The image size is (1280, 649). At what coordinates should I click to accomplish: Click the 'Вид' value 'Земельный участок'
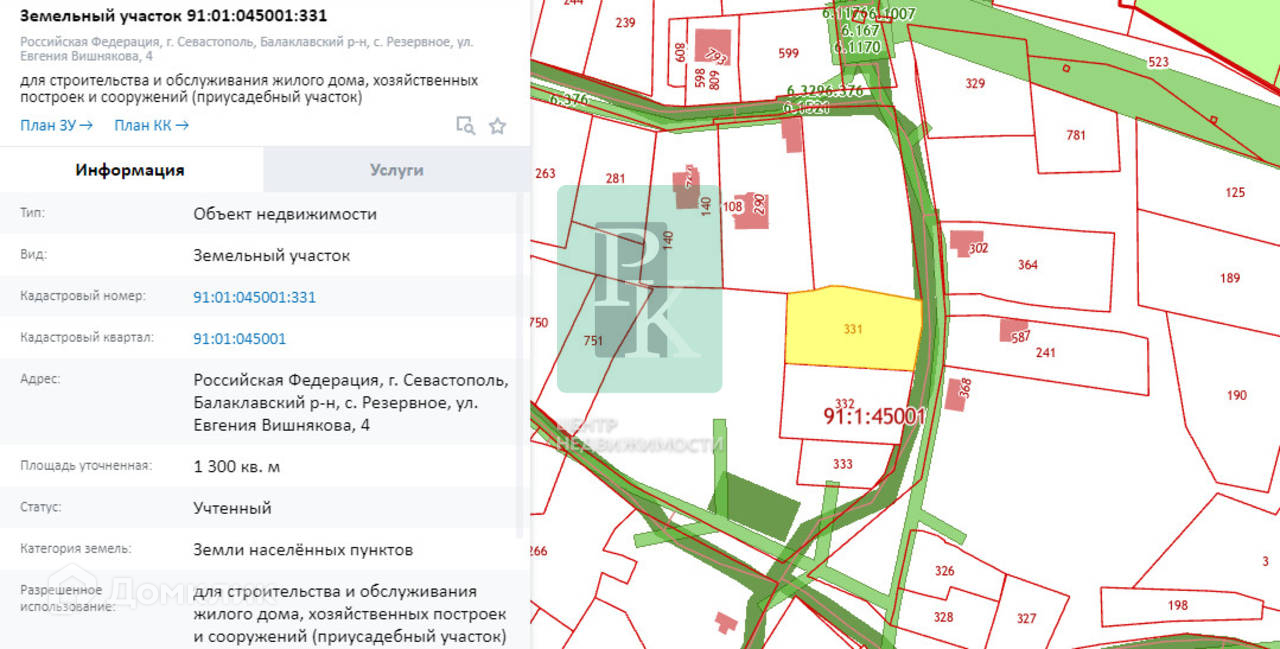[272, 256]
